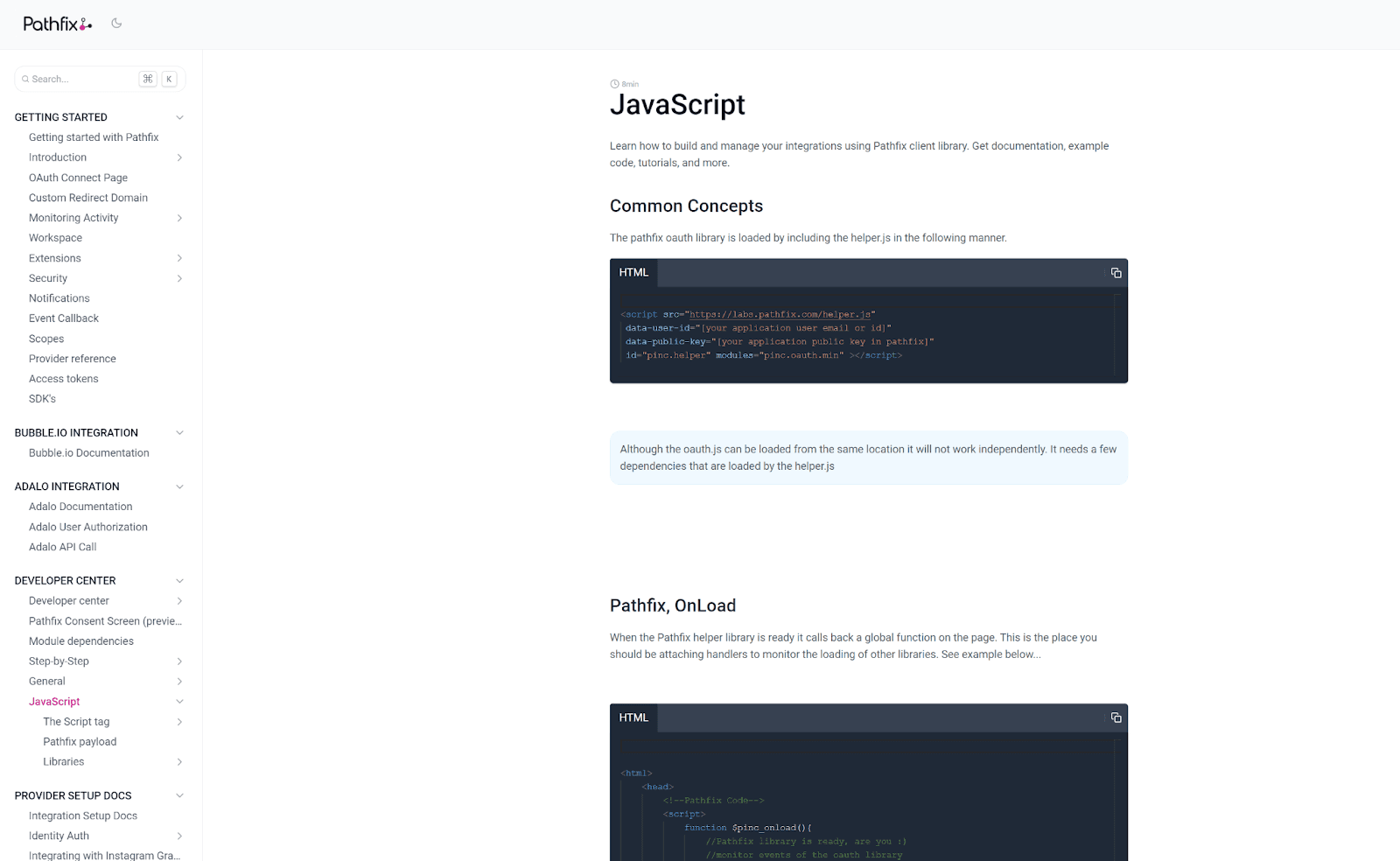This screenshot has height=861, width=1400.
Task: Expand the Libraries submenu arrow
Action: click(x=179, y=762)
